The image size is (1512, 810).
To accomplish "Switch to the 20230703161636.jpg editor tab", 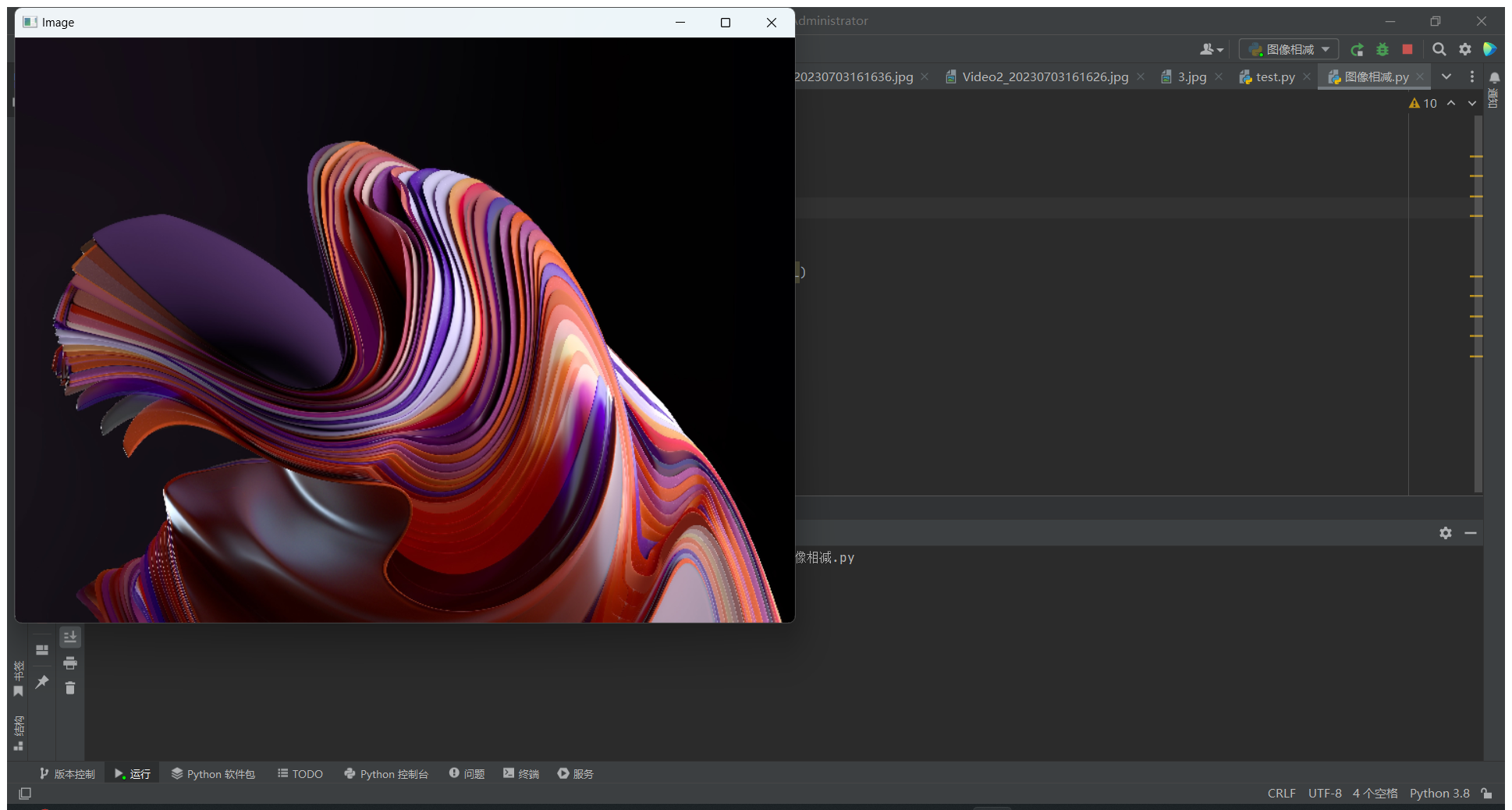I will 854,76.
